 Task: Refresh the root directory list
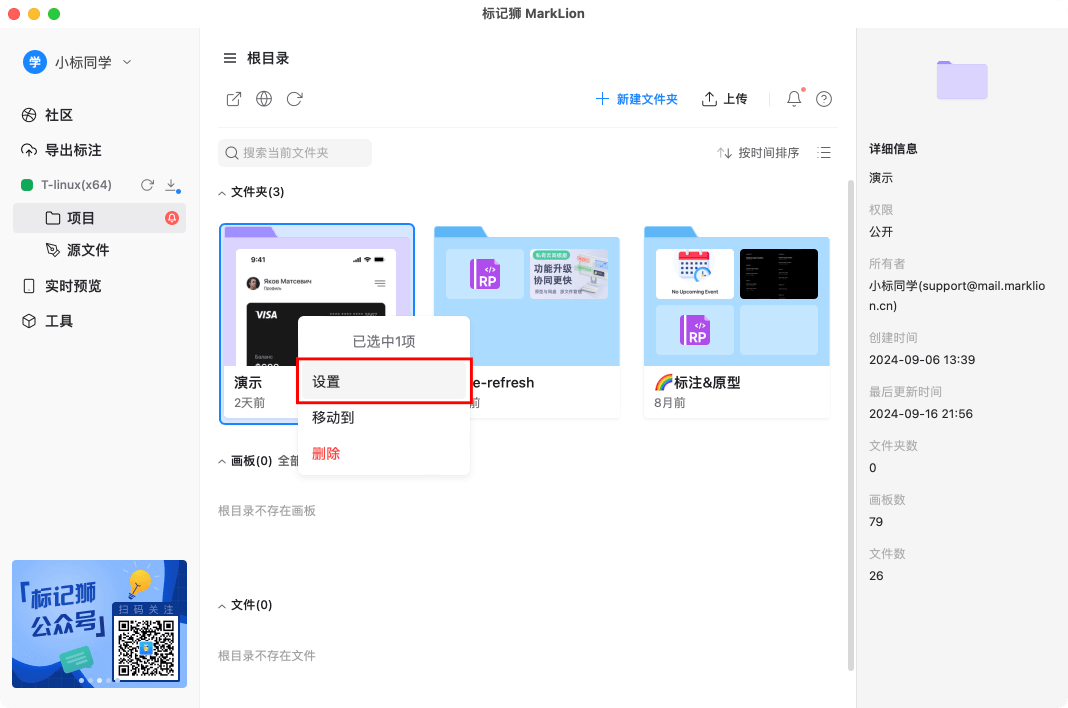coord(294,99)
